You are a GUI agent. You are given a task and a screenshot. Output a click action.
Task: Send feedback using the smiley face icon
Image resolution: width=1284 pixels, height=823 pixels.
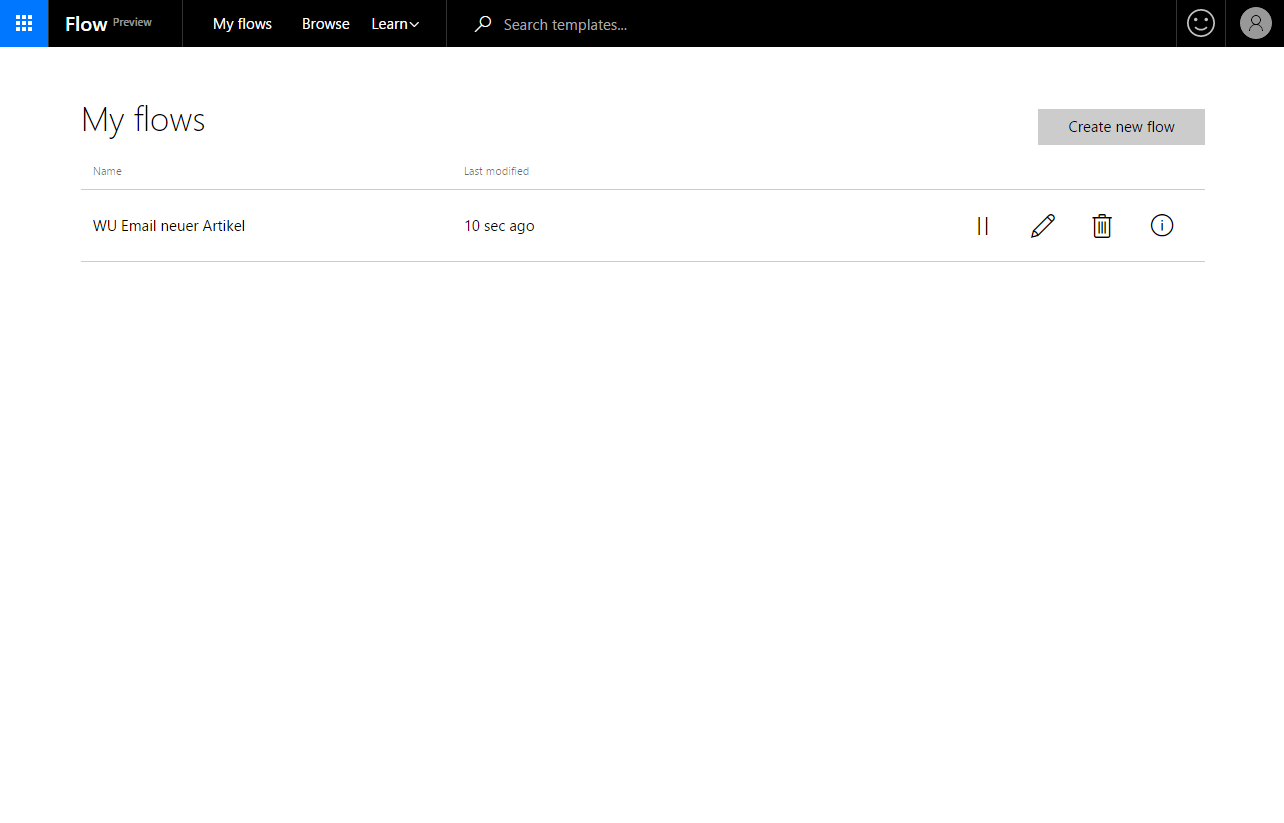(1201, 23)
